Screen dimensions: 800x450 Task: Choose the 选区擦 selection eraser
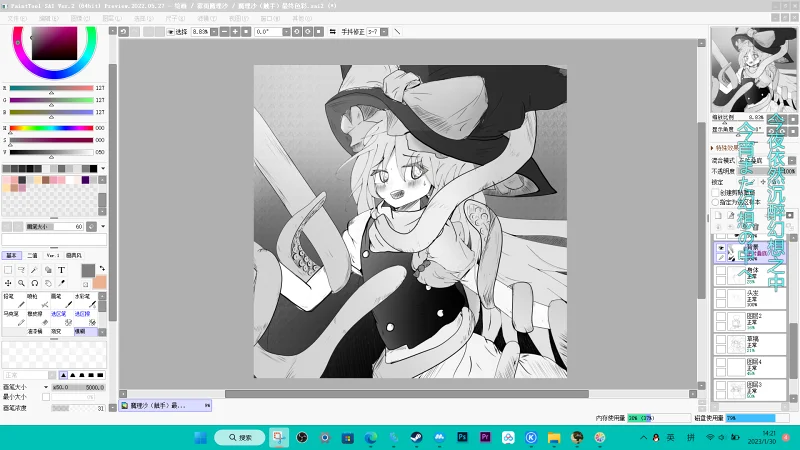coord(86,318)
